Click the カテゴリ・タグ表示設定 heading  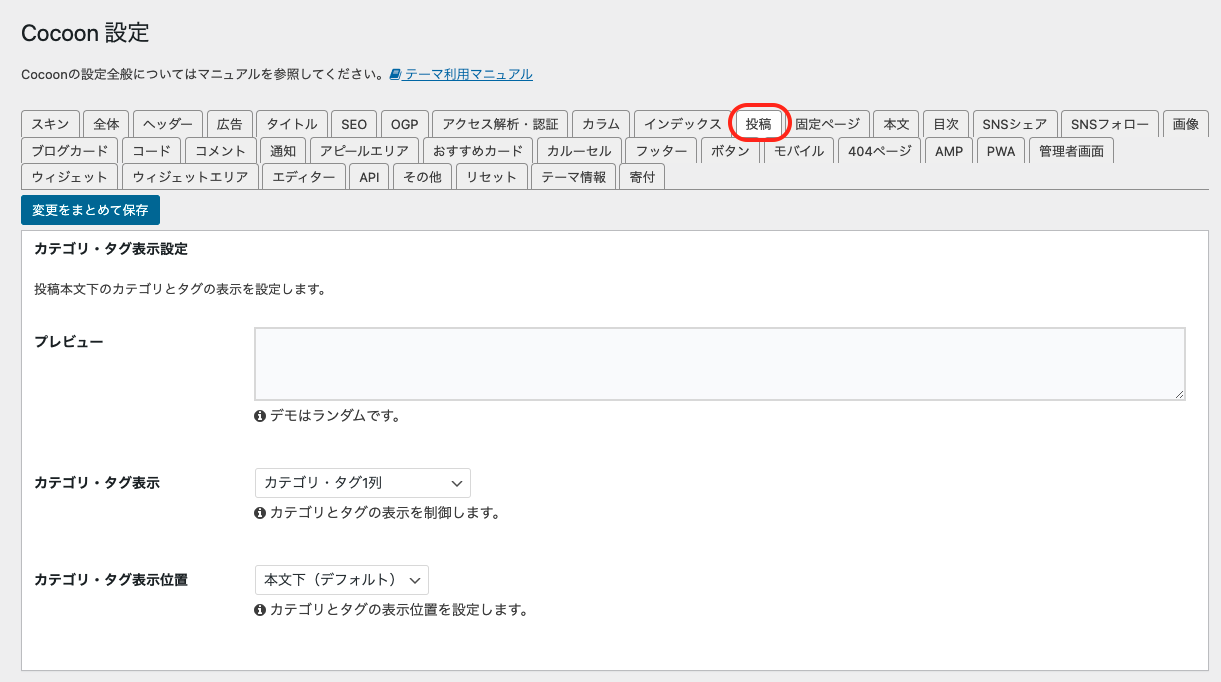tap(111, 248)
